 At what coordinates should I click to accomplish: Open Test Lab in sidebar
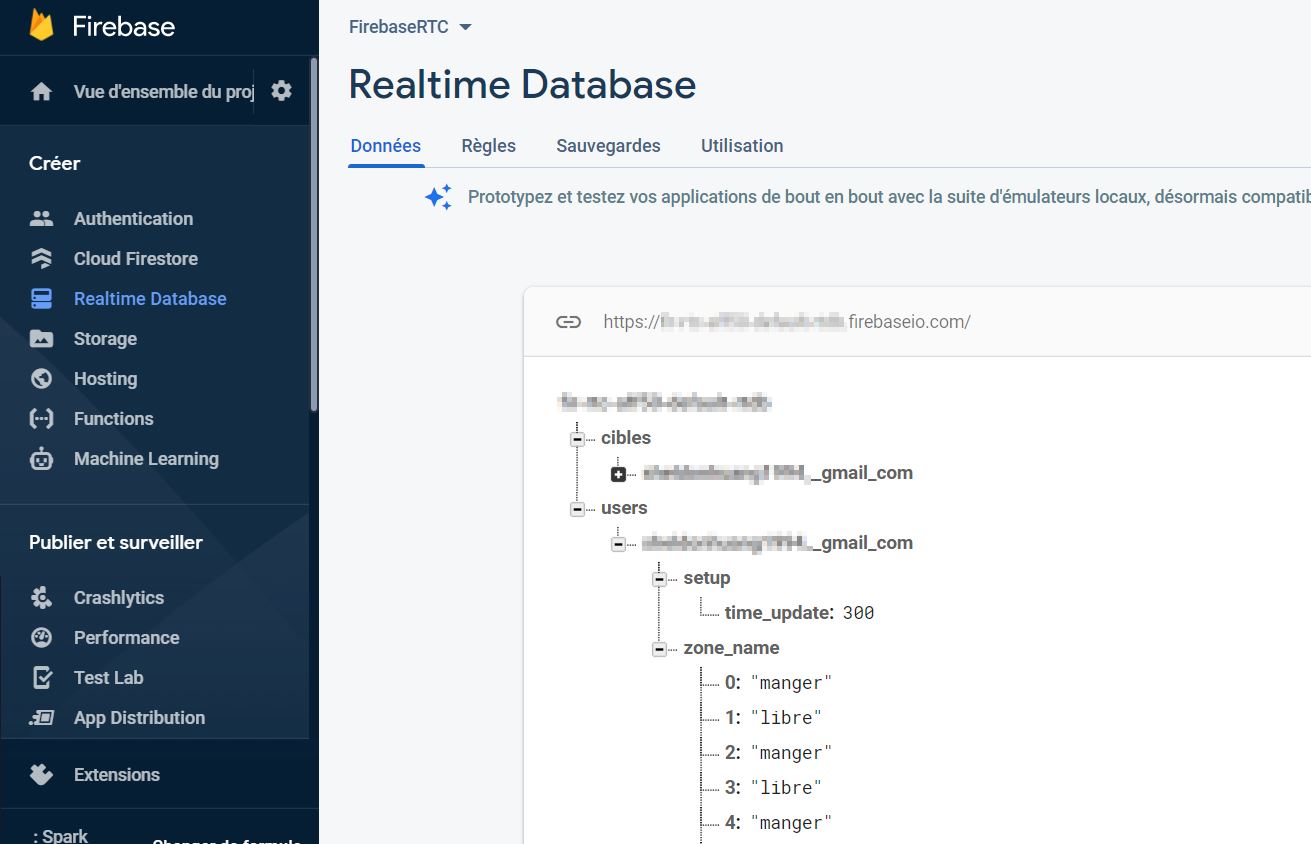pos(108,677)
